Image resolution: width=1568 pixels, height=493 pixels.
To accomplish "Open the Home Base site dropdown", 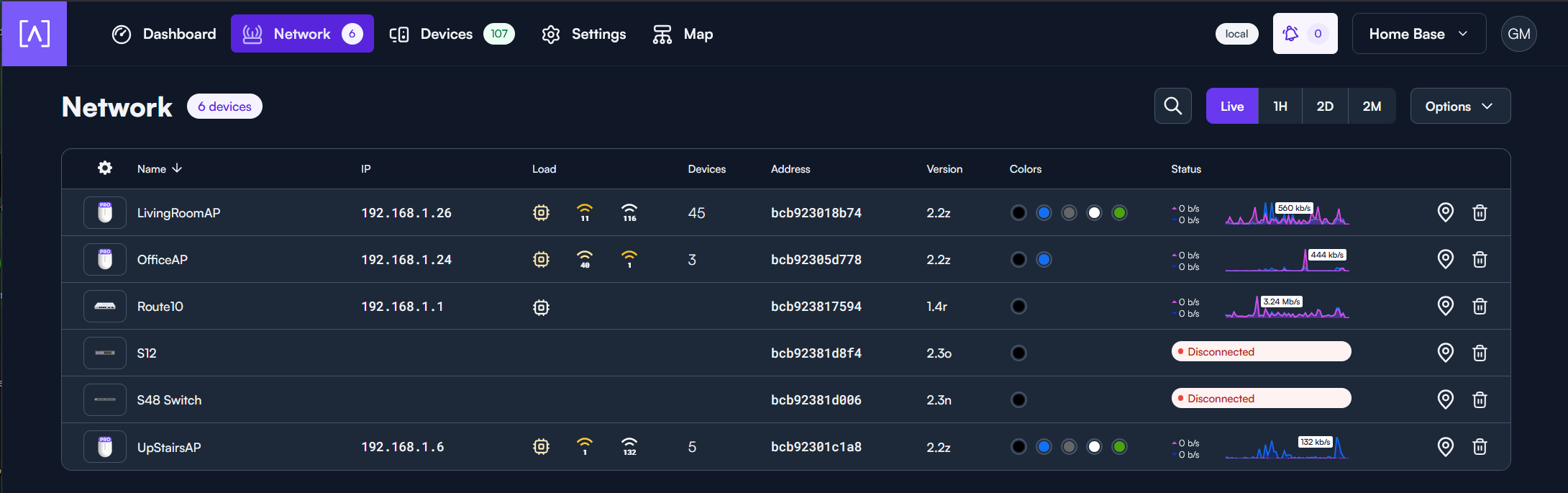I will pyautogui.click(x=1418, y=34).
